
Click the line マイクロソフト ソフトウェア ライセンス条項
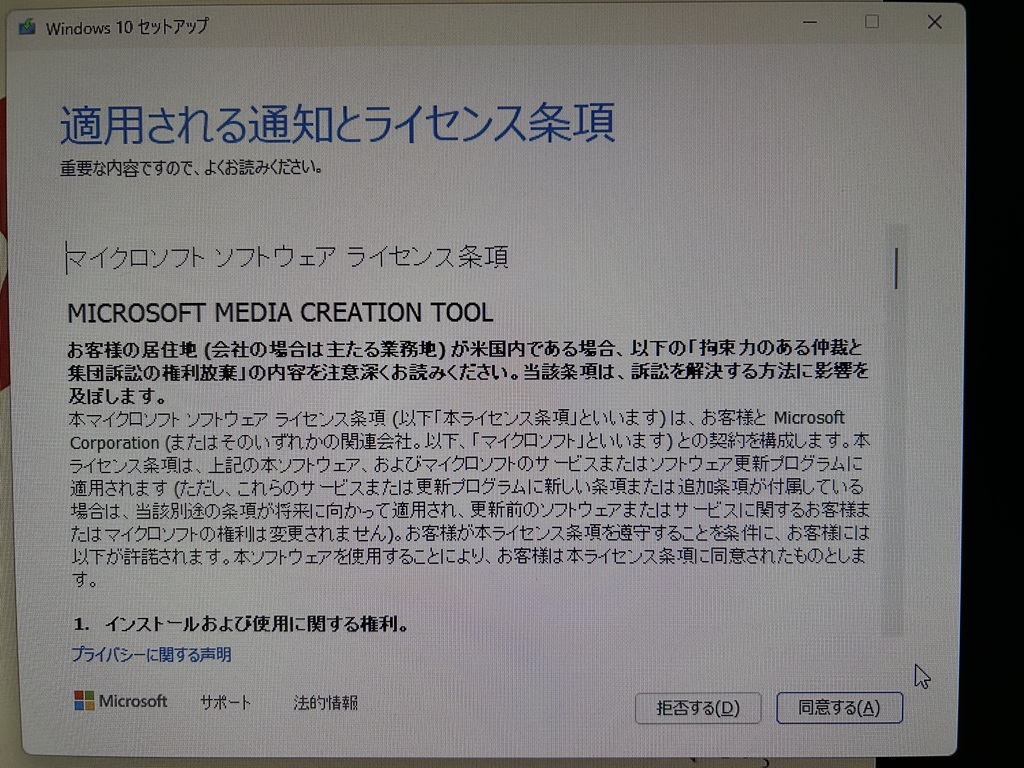(x=287, y=257)
